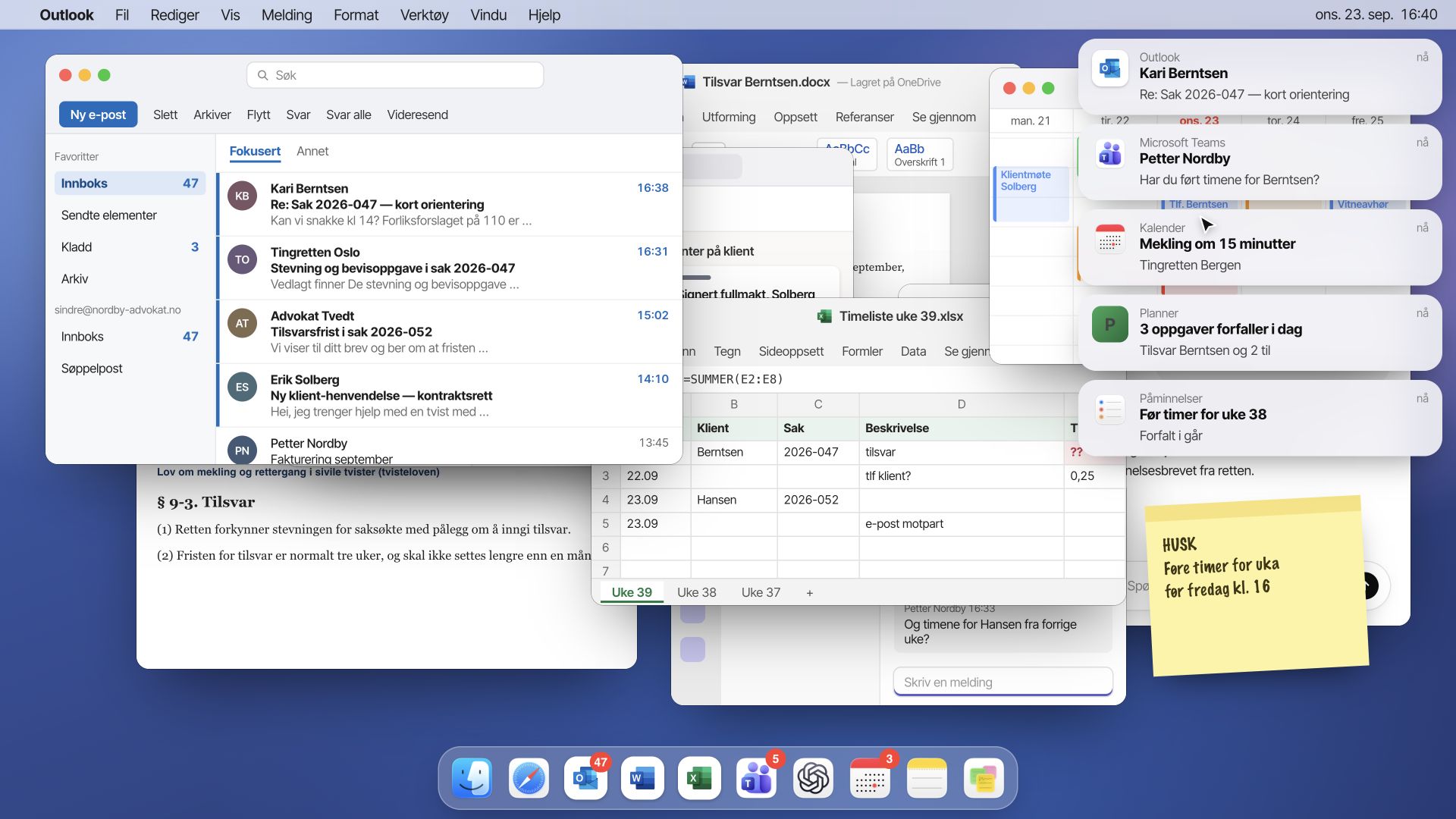Switch to the Uke 38 sheet tab
This screenshot has width=1456, height=819.
696,592
